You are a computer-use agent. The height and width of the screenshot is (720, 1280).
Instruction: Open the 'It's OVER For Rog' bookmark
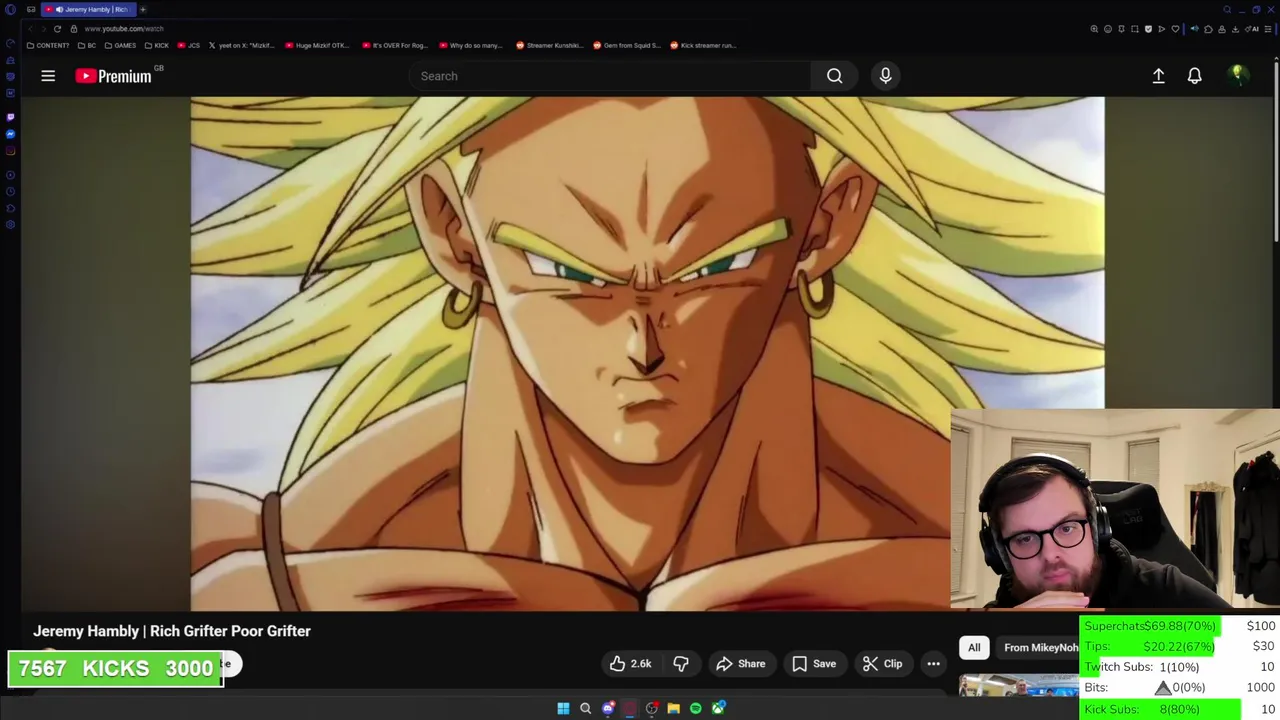click(395, 45)
